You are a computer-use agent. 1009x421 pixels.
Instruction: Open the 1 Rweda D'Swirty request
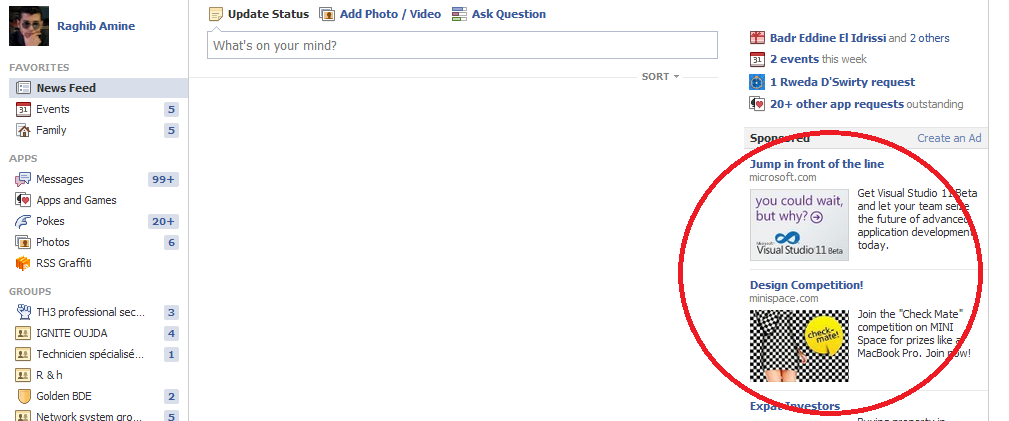pos(842,82)
